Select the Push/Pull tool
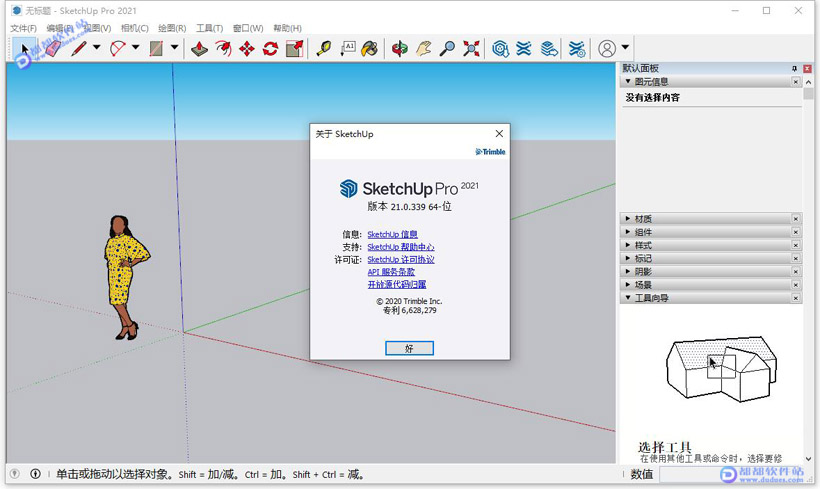Image resolution: width=820 pixels, height=489 pixels. tap(199, 49)
